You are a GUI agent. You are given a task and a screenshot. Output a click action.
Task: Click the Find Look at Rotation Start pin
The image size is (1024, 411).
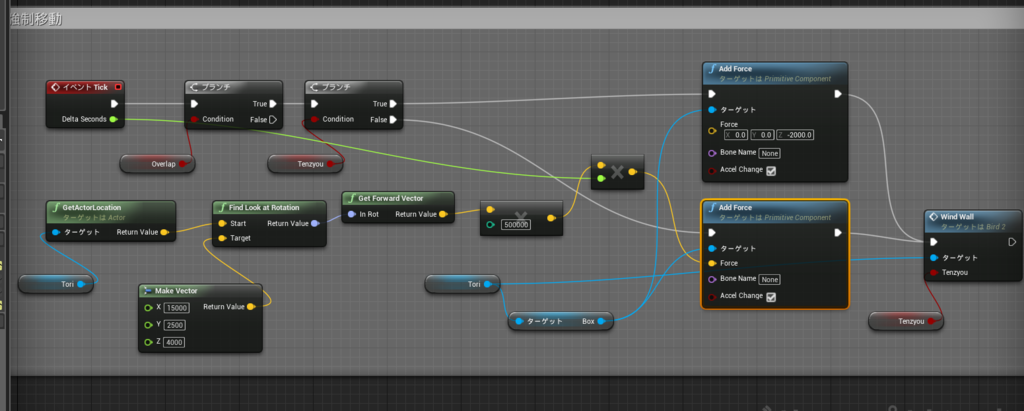click(222, 223)
